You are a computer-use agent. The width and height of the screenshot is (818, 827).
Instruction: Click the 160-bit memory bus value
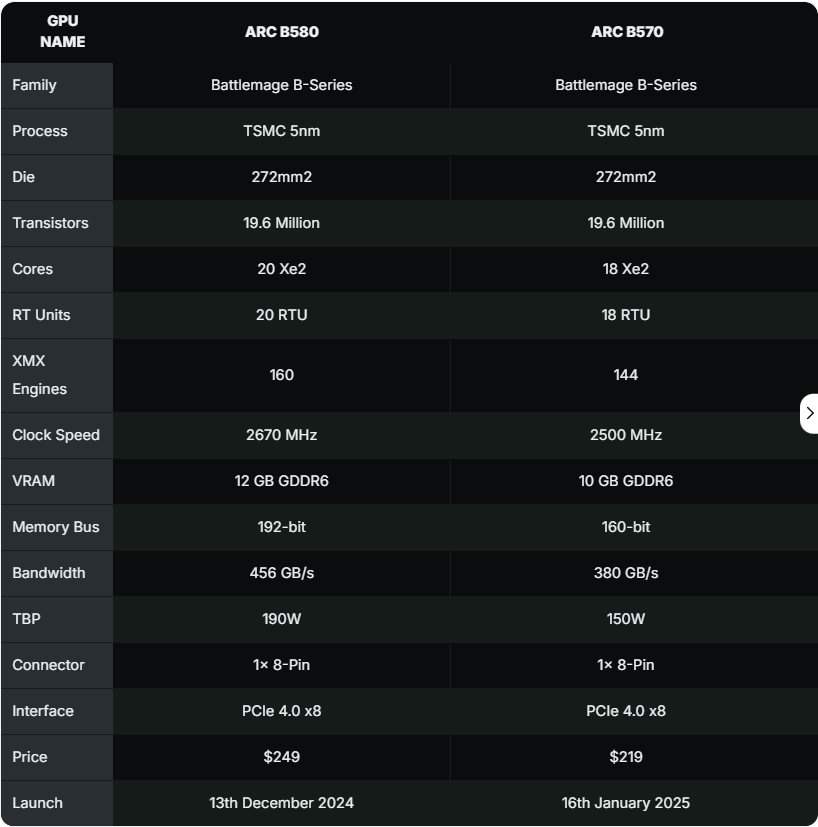[x=626, y=526]
